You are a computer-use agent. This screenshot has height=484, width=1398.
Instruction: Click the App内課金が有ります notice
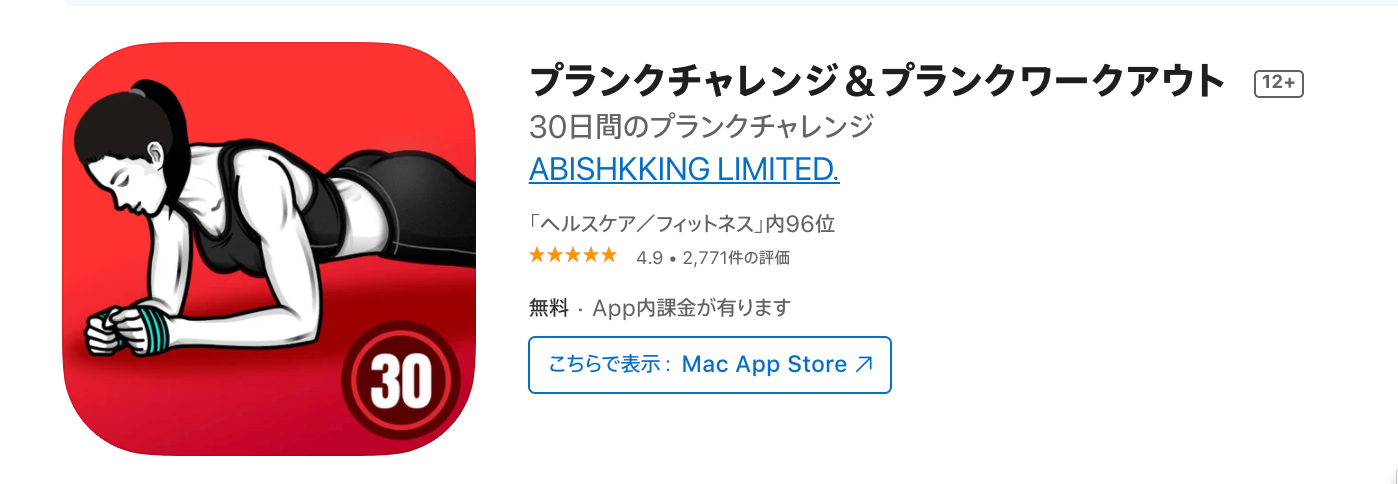692,308
